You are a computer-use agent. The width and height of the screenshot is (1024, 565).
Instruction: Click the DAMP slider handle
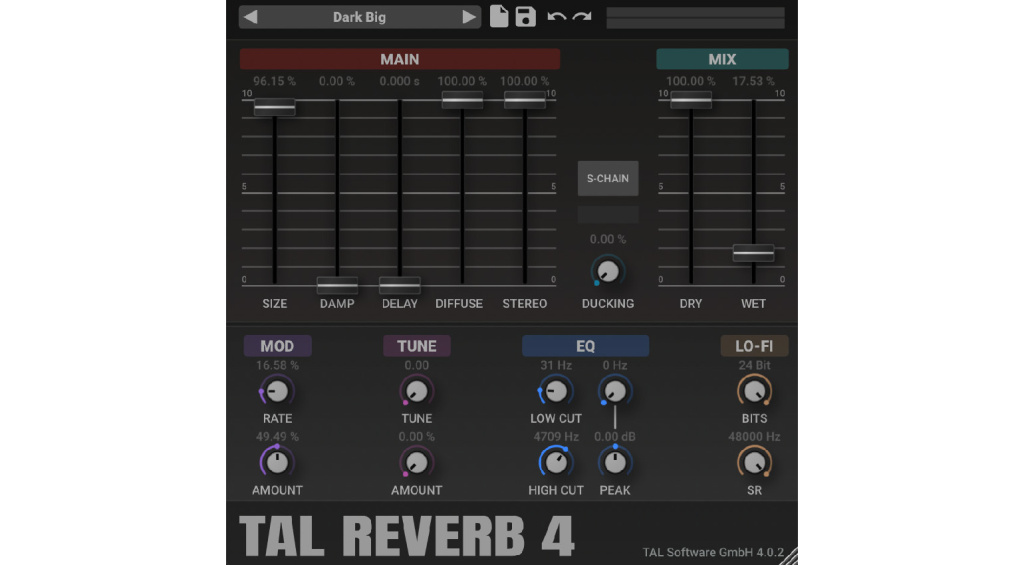(x=337, y=285)
